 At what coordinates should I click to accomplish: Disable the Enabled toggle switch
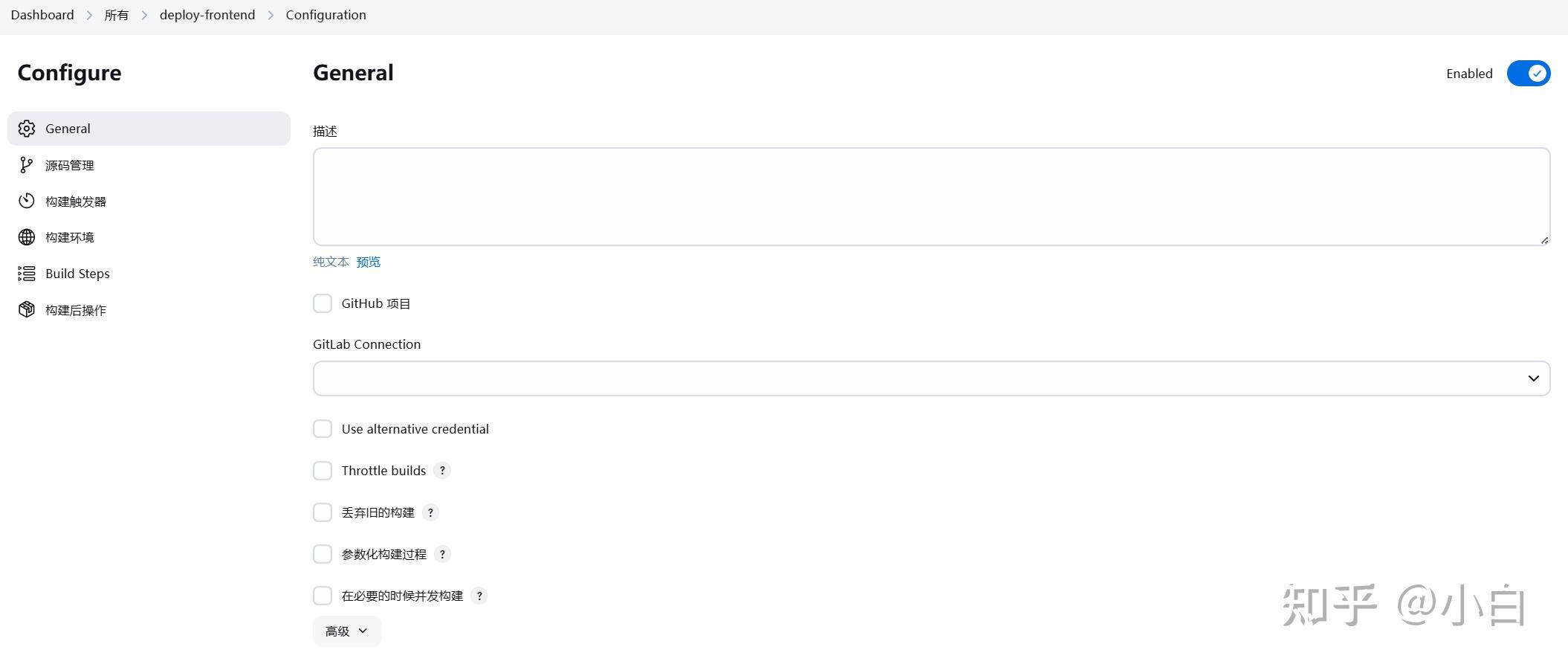1528,73
